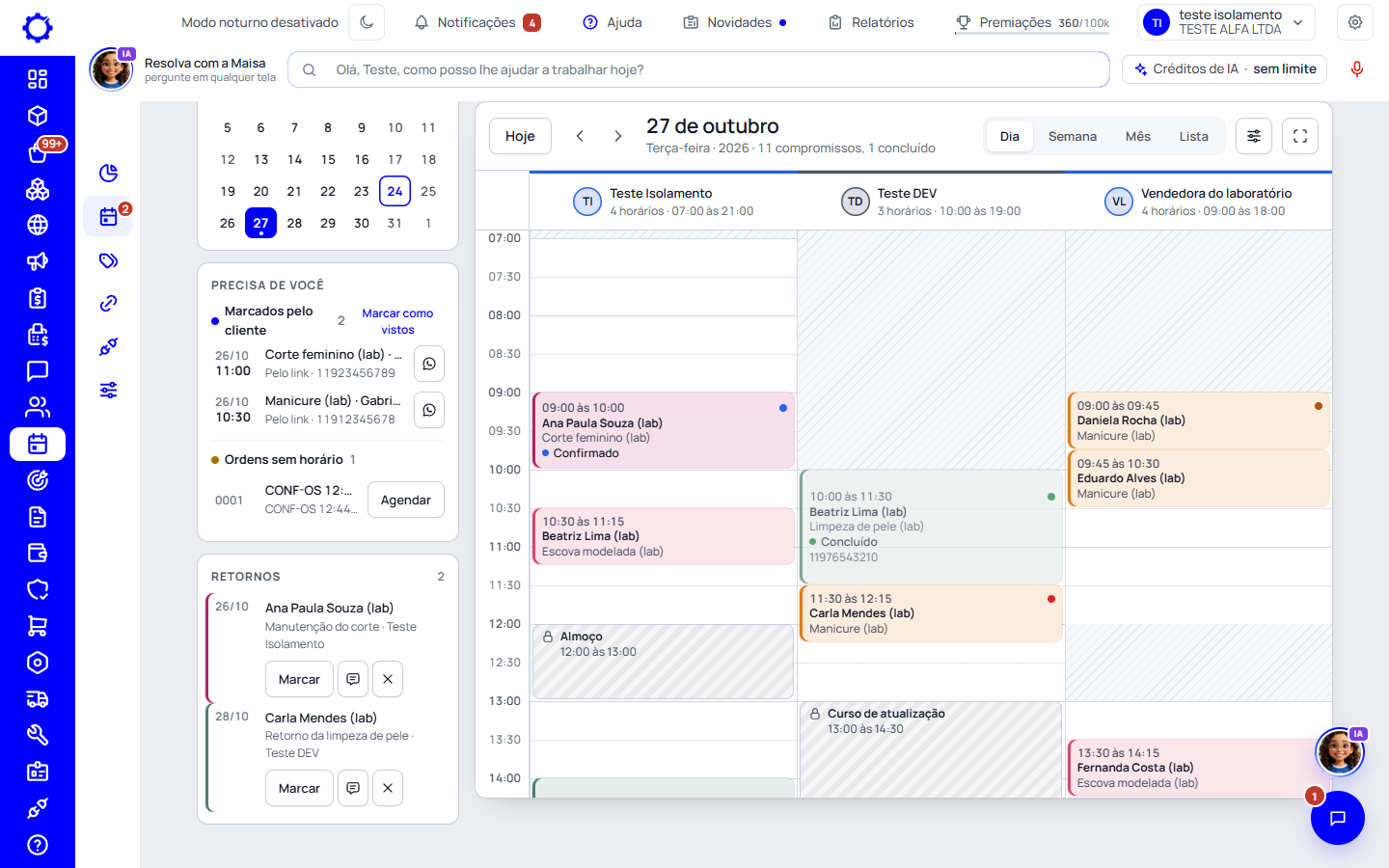Screen dimensions: 1389x868
Task: Open Ana Paula Souza 09:00 appointment
Action: (x=664, y=430)
